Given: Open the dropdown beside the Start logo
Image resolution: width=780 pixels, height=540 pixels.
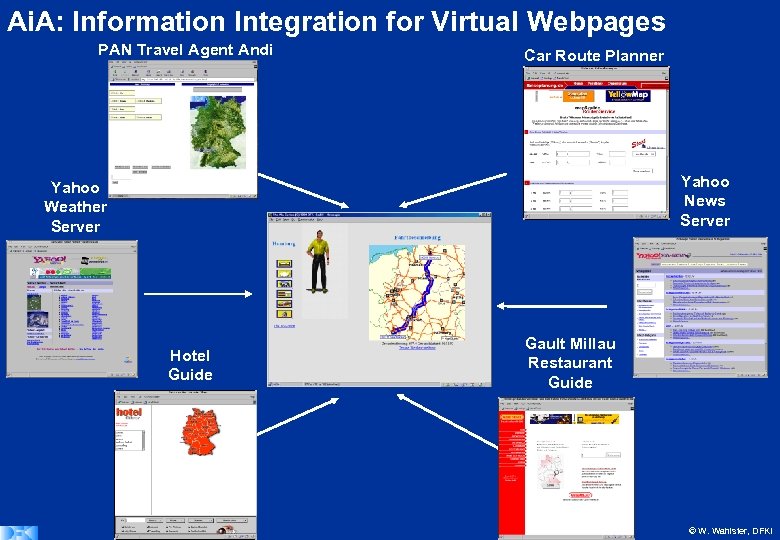Looking at the screenshot, I should pyautogui.click(x=644, y=154).
